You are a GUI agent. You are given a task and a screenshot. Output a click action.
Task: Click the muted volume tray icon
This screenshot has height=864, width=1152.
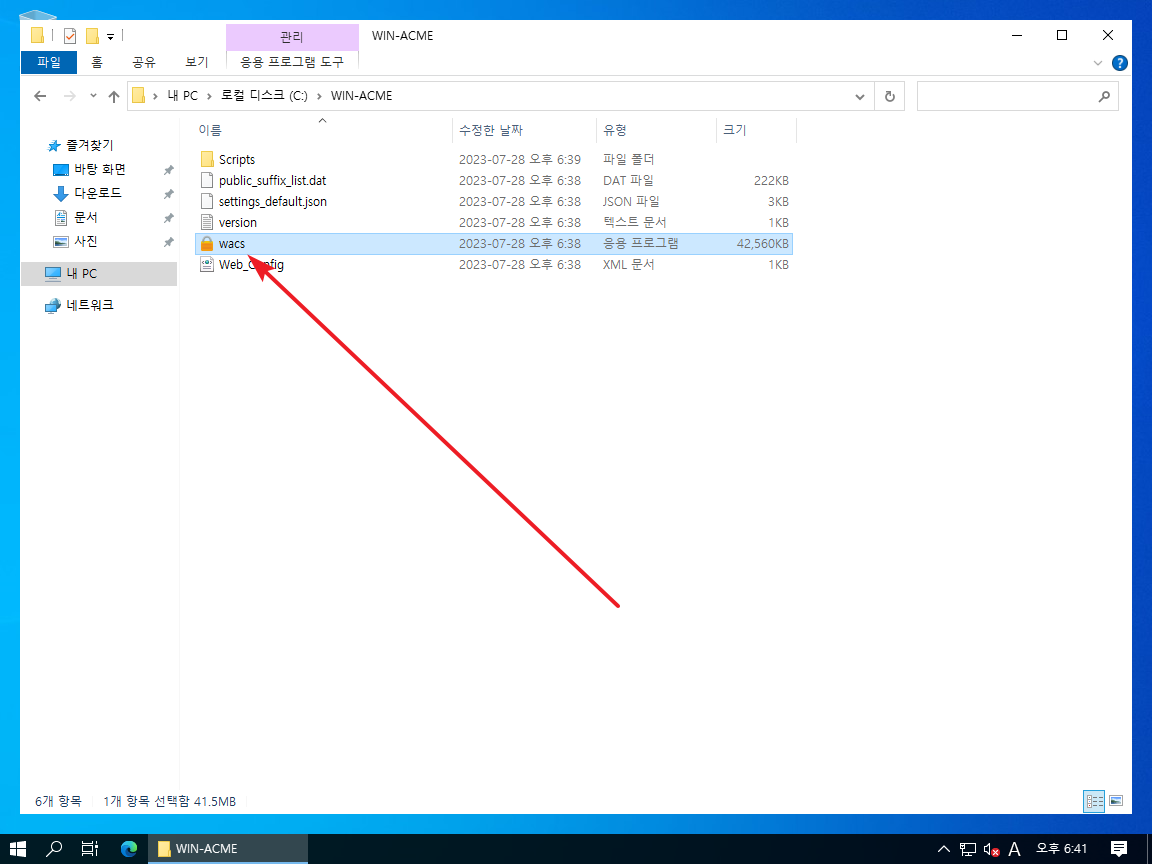tap(991, 849)
